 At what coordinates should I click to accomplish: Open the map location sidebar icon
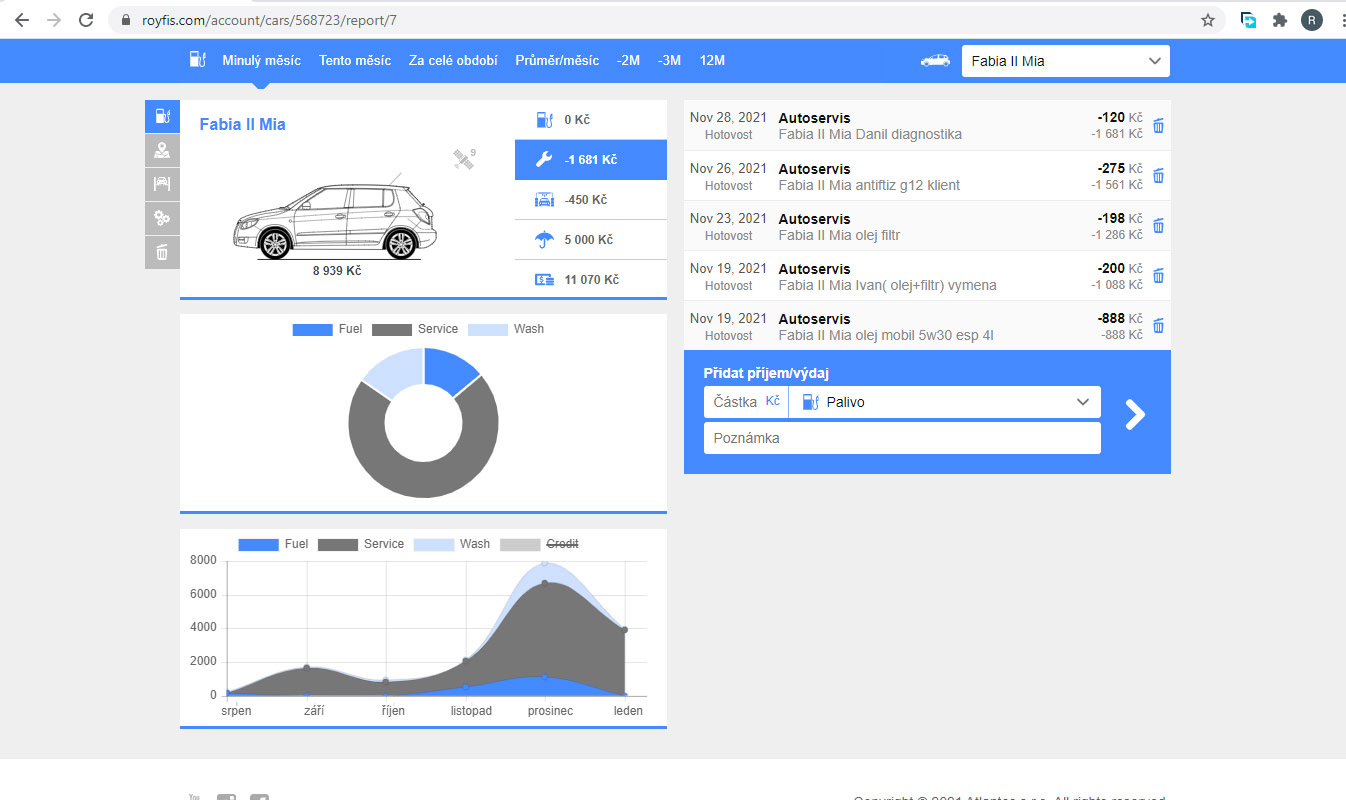pos(162,150)
